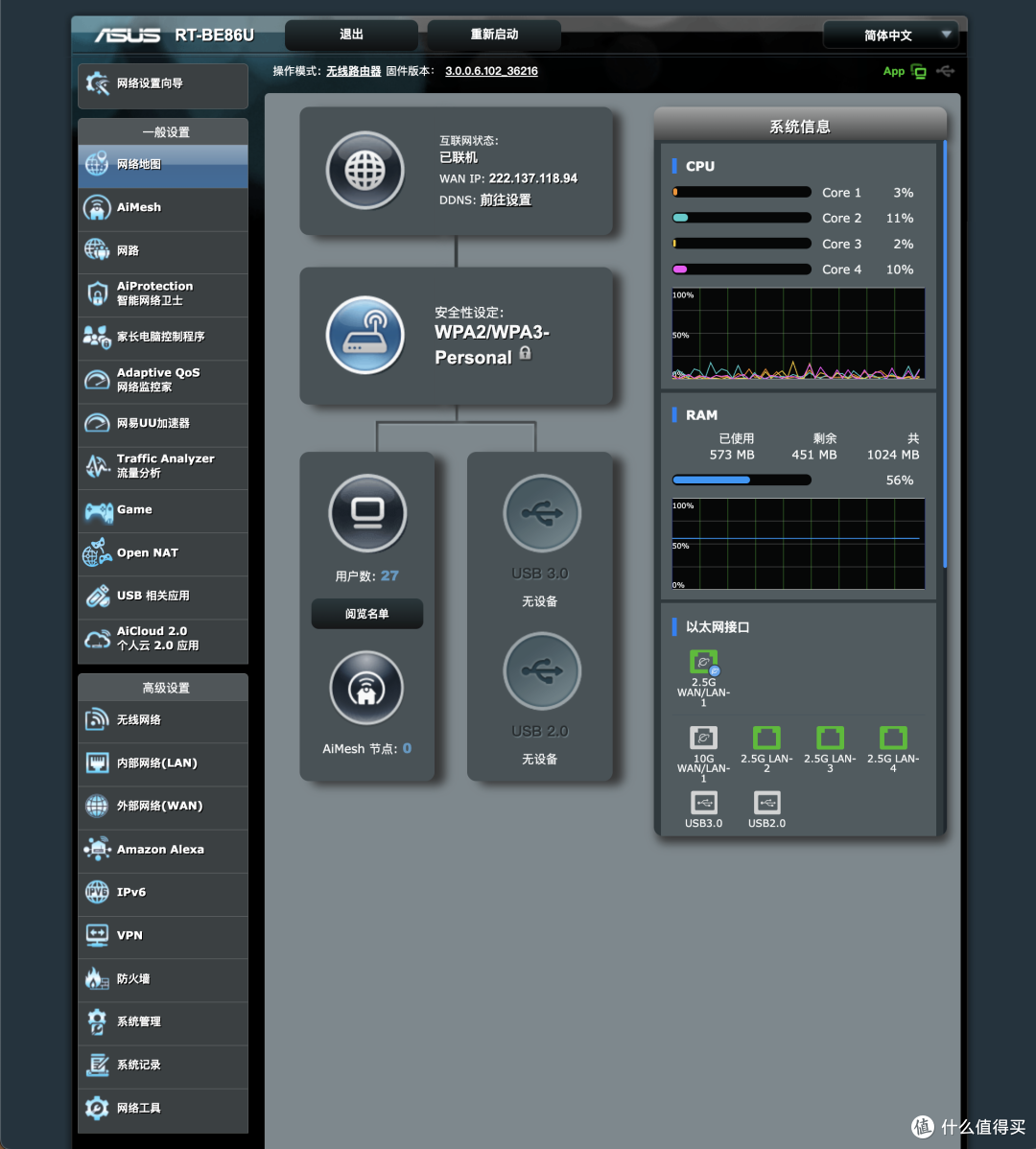Click the USB 2.0 device icon
Screen dimensions: 1036x1149
[x=541, y=670]
